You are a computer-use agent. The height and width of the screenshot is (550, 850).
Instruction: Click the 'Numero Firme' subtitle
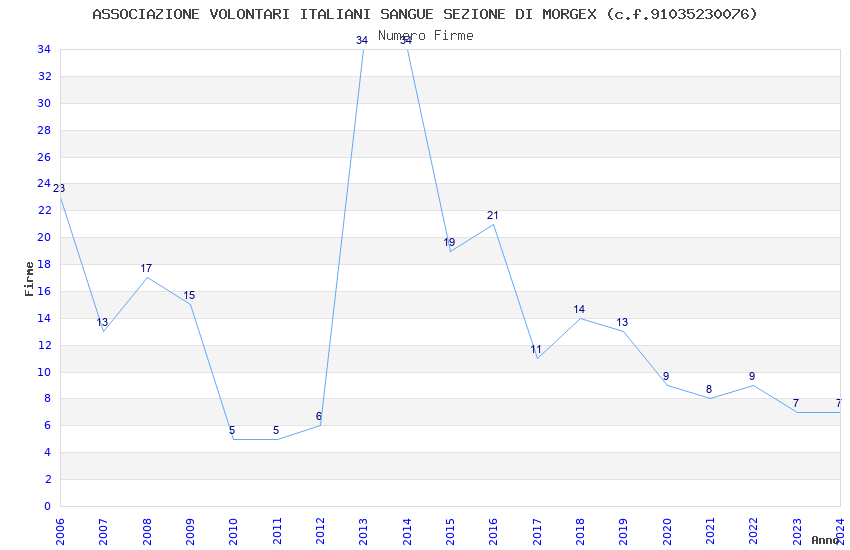426,36
